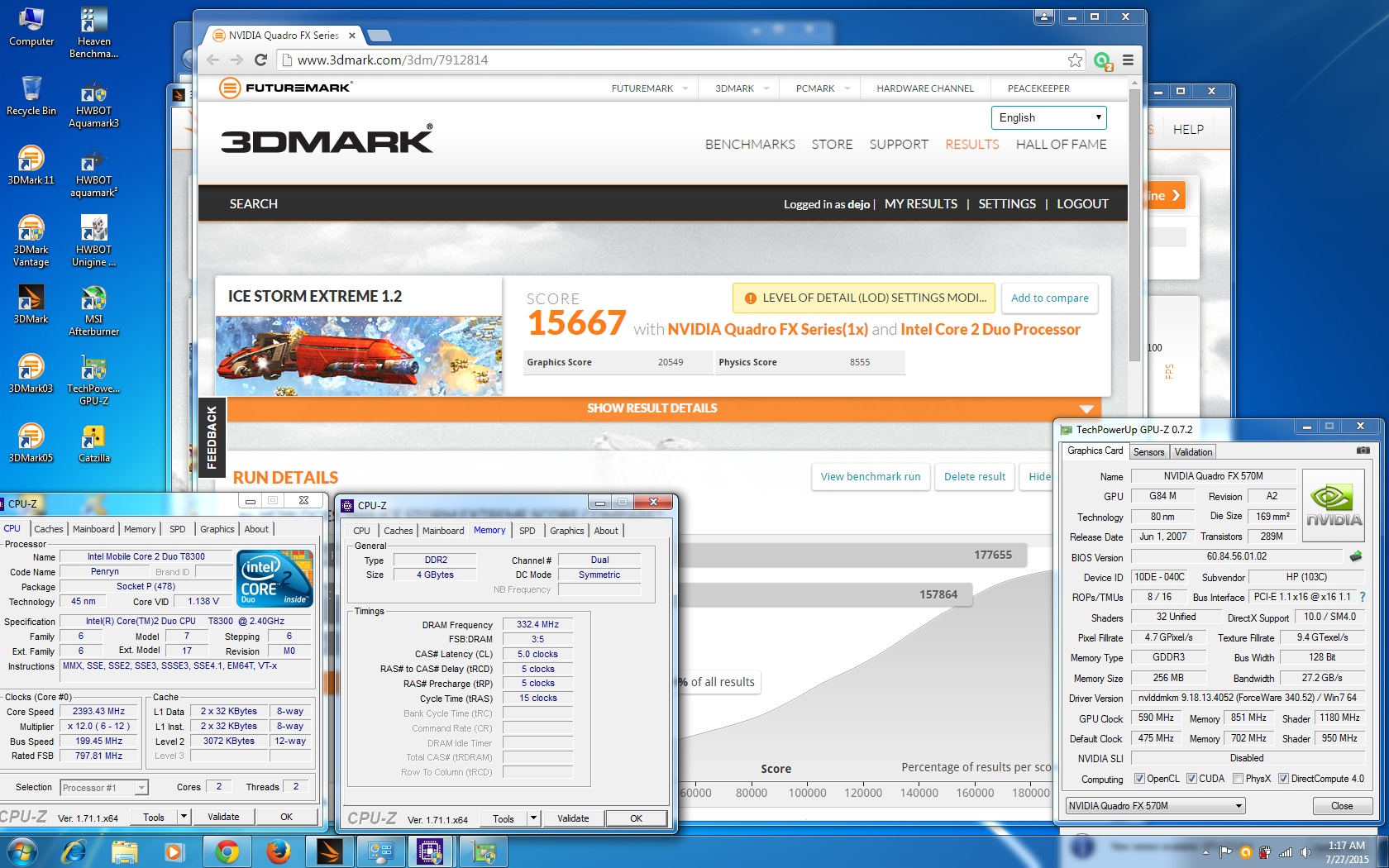
Task: Select the MSI Afterburner desktop shortcut
Action: coord(93,311)
